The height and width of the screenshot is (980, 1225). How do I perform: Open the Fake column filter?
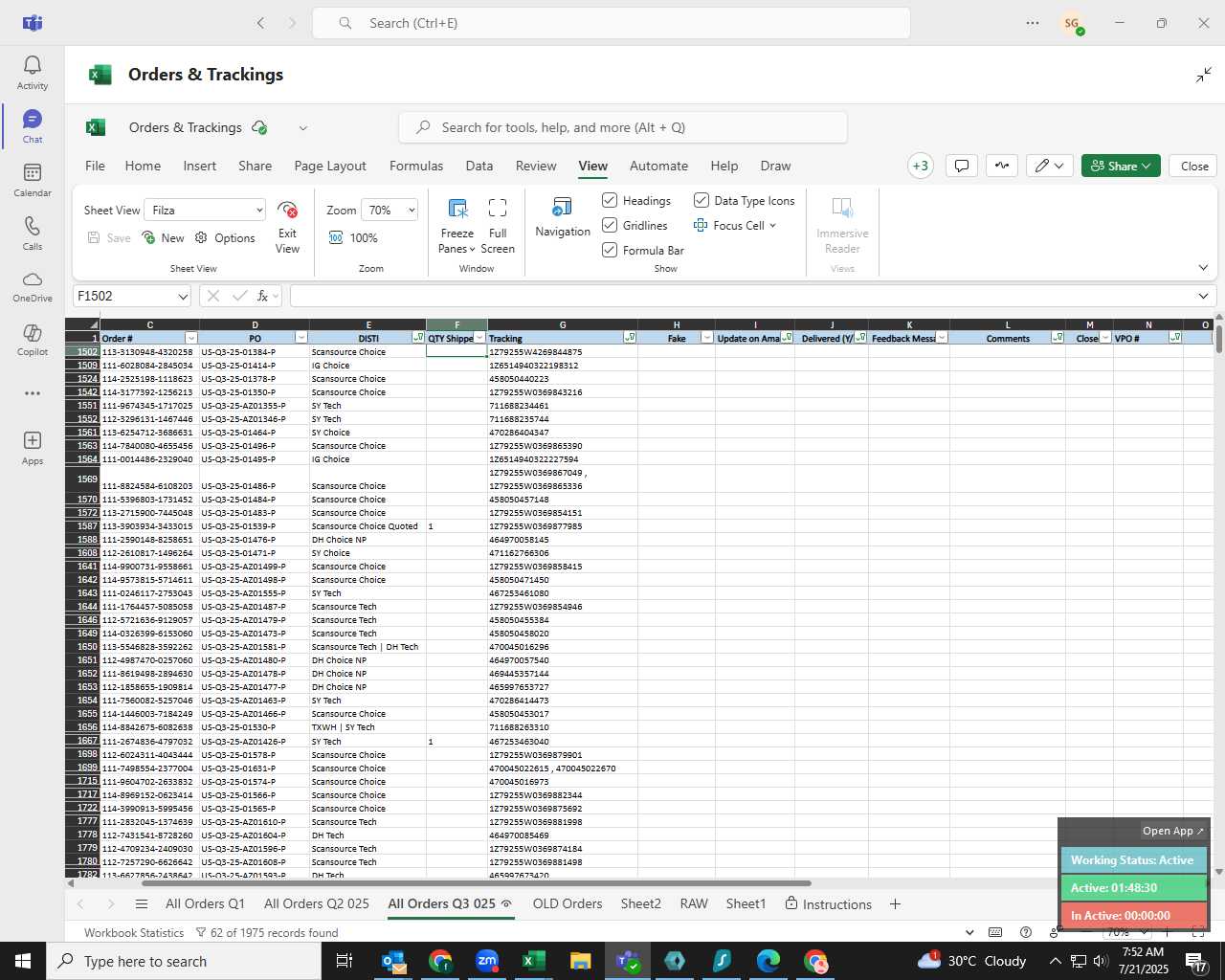[707, 338]
